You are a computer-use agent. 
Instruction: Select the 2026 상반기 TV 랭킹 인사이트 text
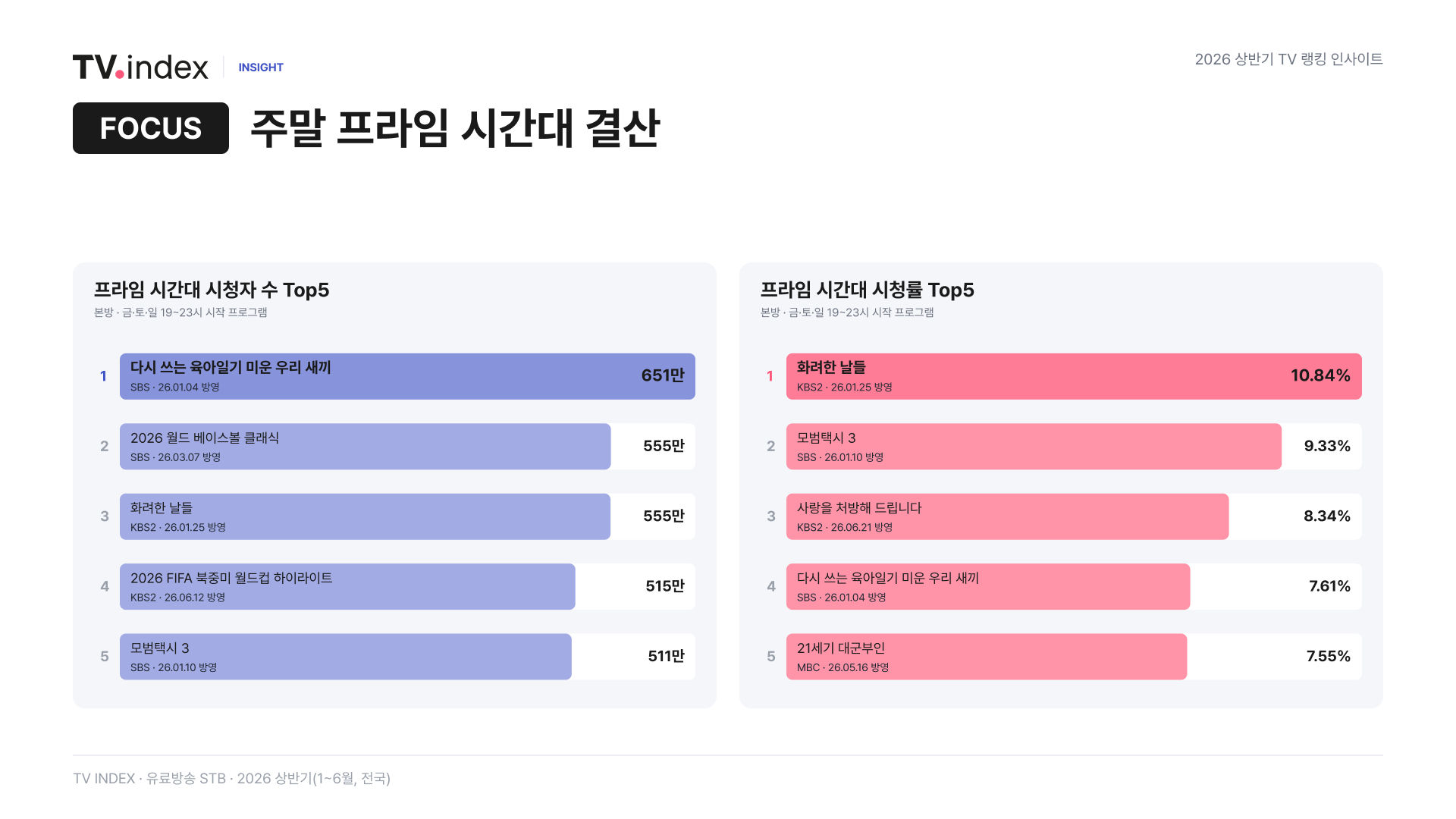tap(1289, 59)
